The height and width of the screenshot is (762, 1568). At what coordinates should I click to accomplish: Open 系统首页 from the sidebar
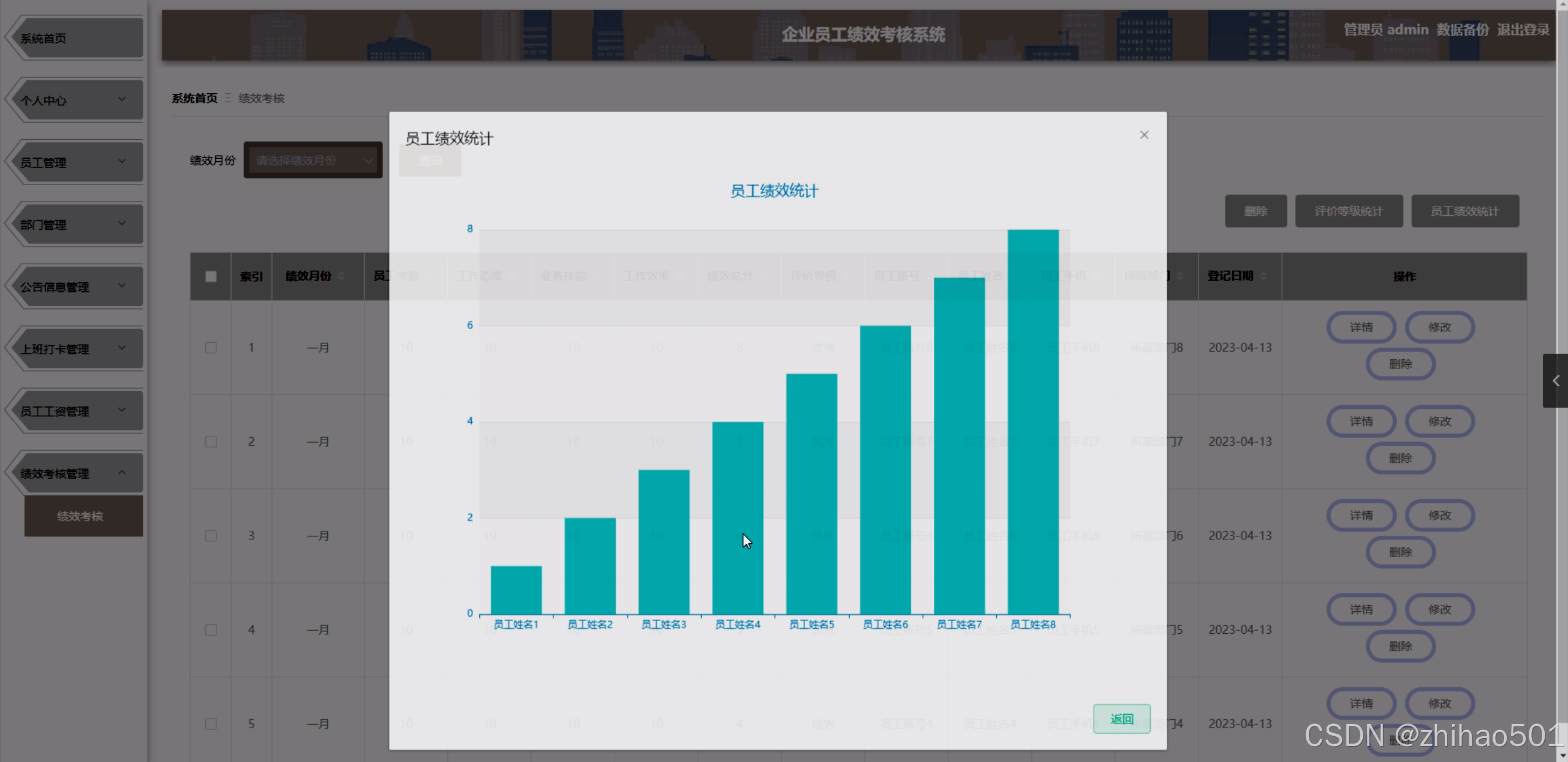pyautogui.click(x=74, y=37)
